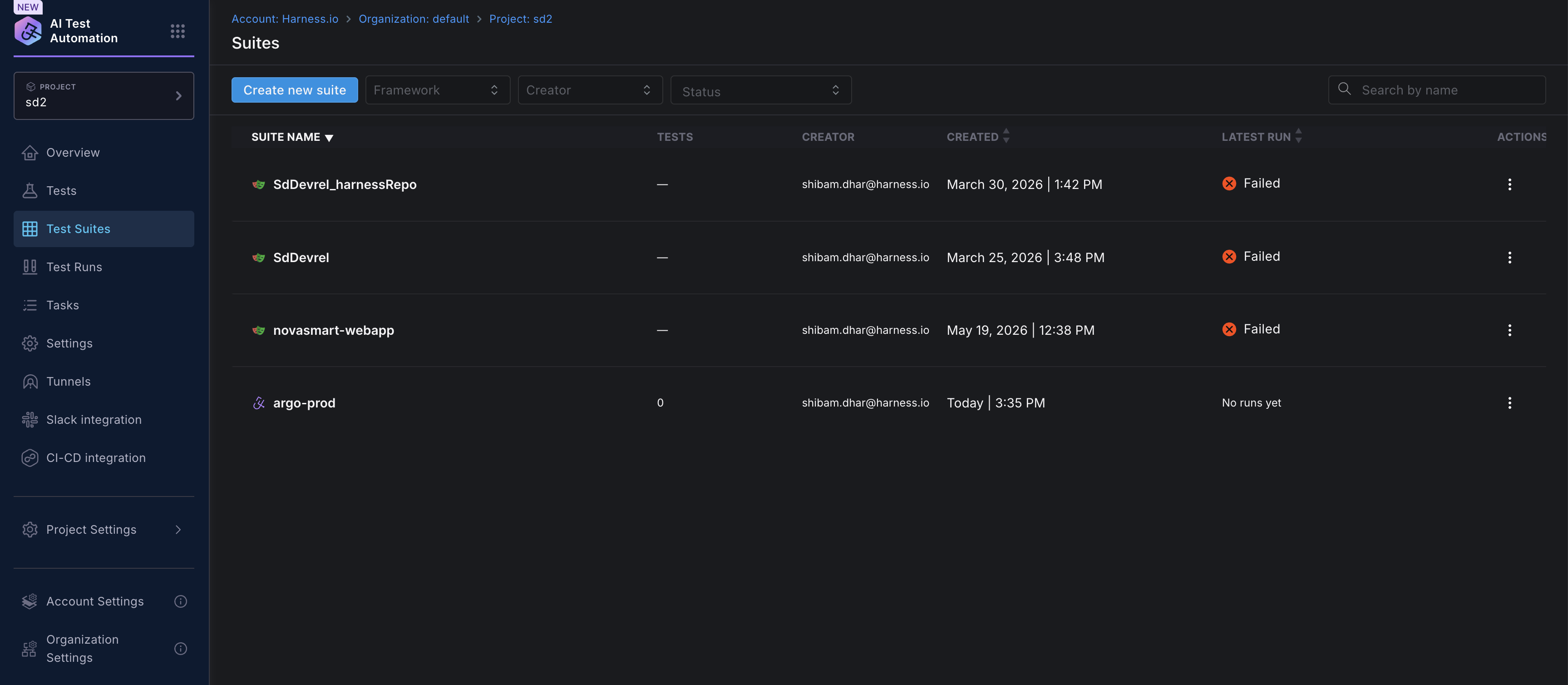The height and width of the screenshot is (685, 1568).
Task: Click the Slack integration icon
Action: pyautogui.click(x=30, y=420)
